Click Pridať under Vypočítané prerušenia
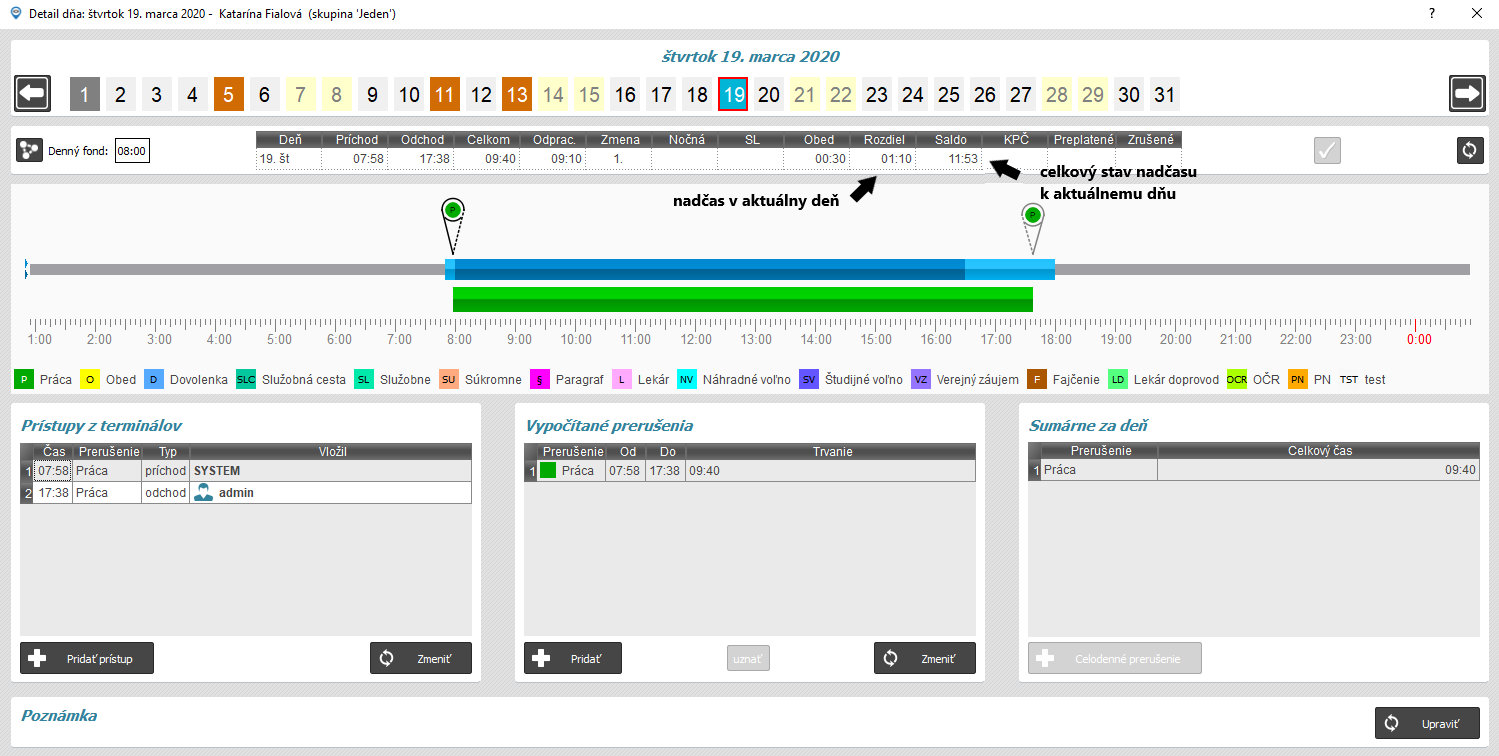 click(x=572, y=659)
